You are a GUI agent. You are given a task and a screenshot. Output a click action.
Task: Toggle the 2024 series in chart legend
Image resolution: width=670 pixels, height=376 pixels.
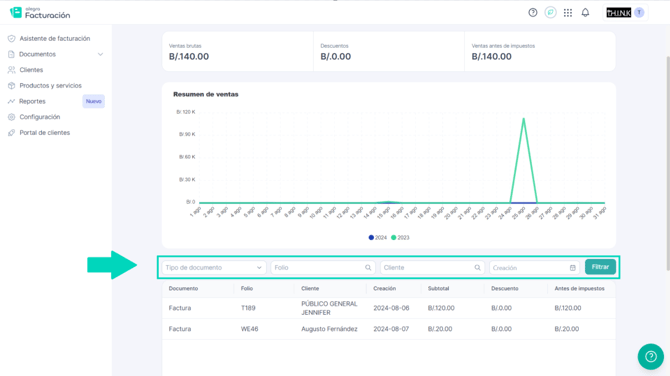[377, 238]
